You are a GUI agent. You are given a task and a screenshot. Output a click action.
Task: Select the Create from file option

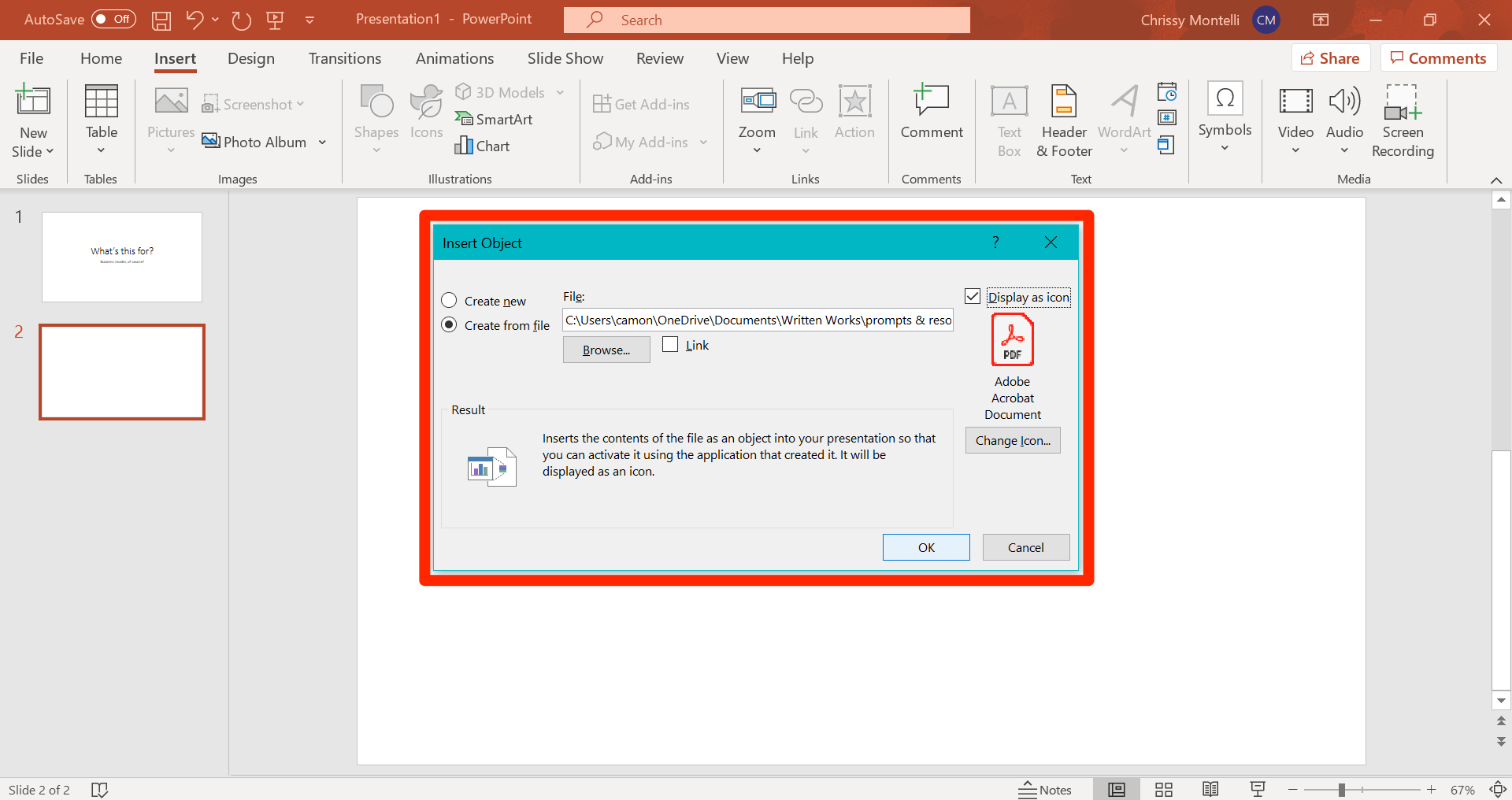pyautogui.click(x=449, y=325)
